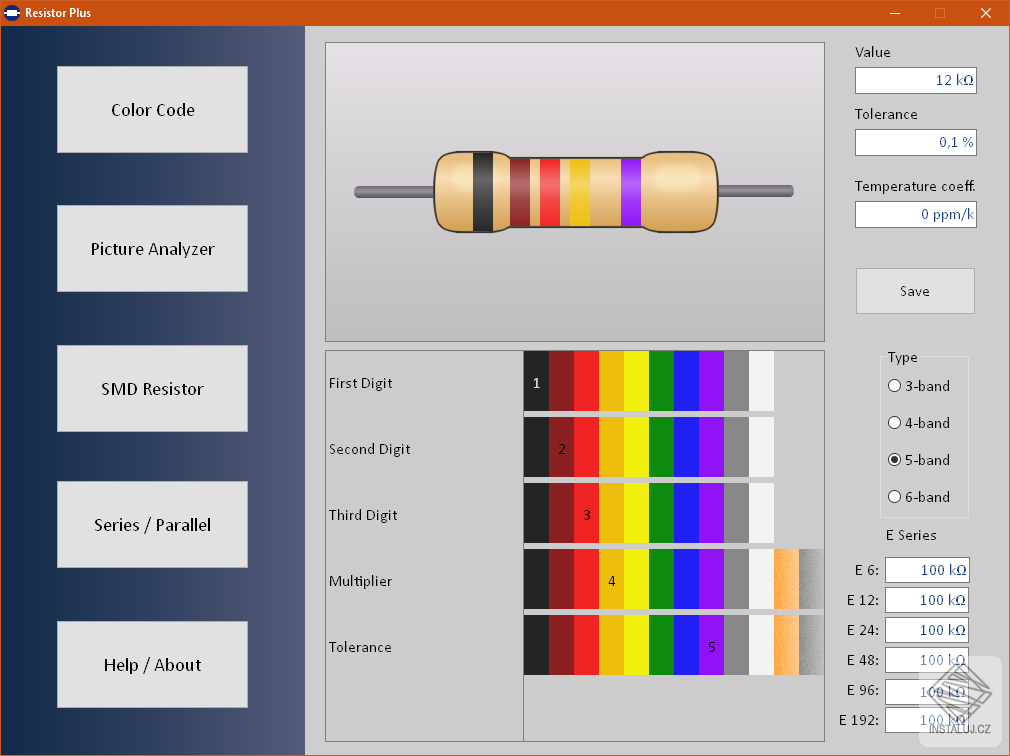Select blue for the Second Digit band
This screenshot has height=756, width=1010.
click(x=685, y=448)
